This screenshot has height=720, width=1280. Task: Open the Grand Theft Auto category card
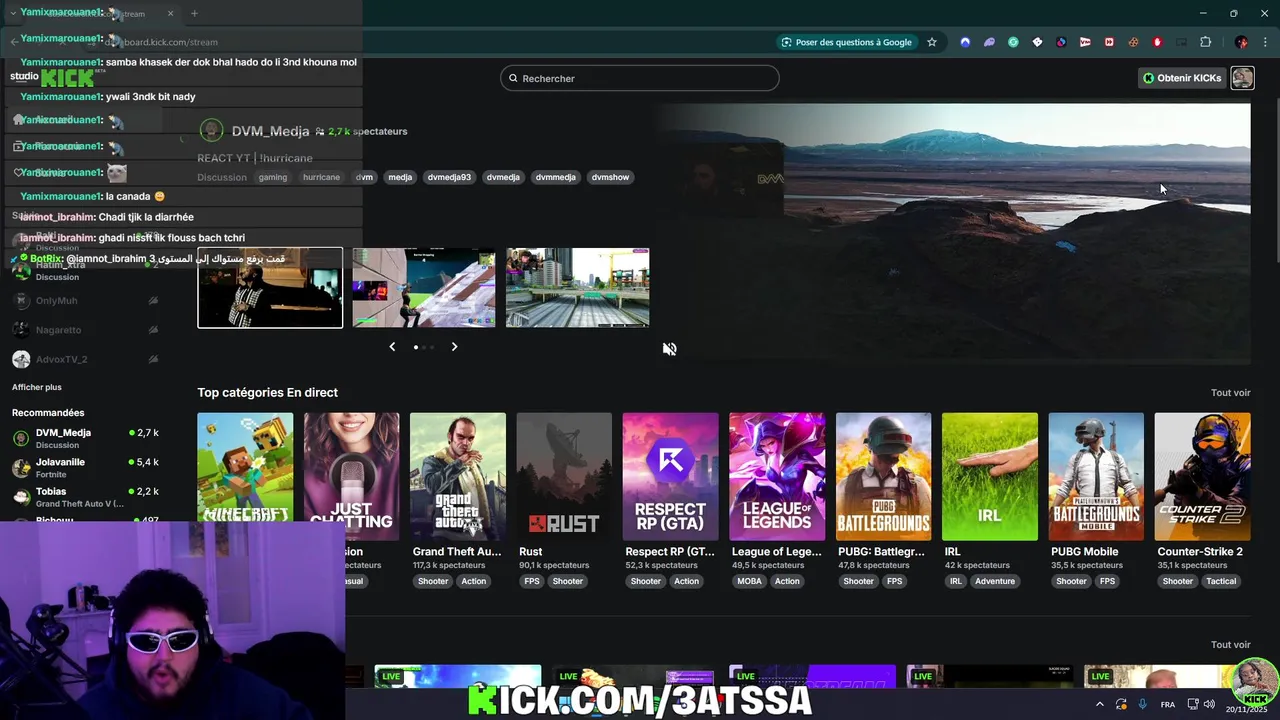pyautogui.click(x=458, y=477)
